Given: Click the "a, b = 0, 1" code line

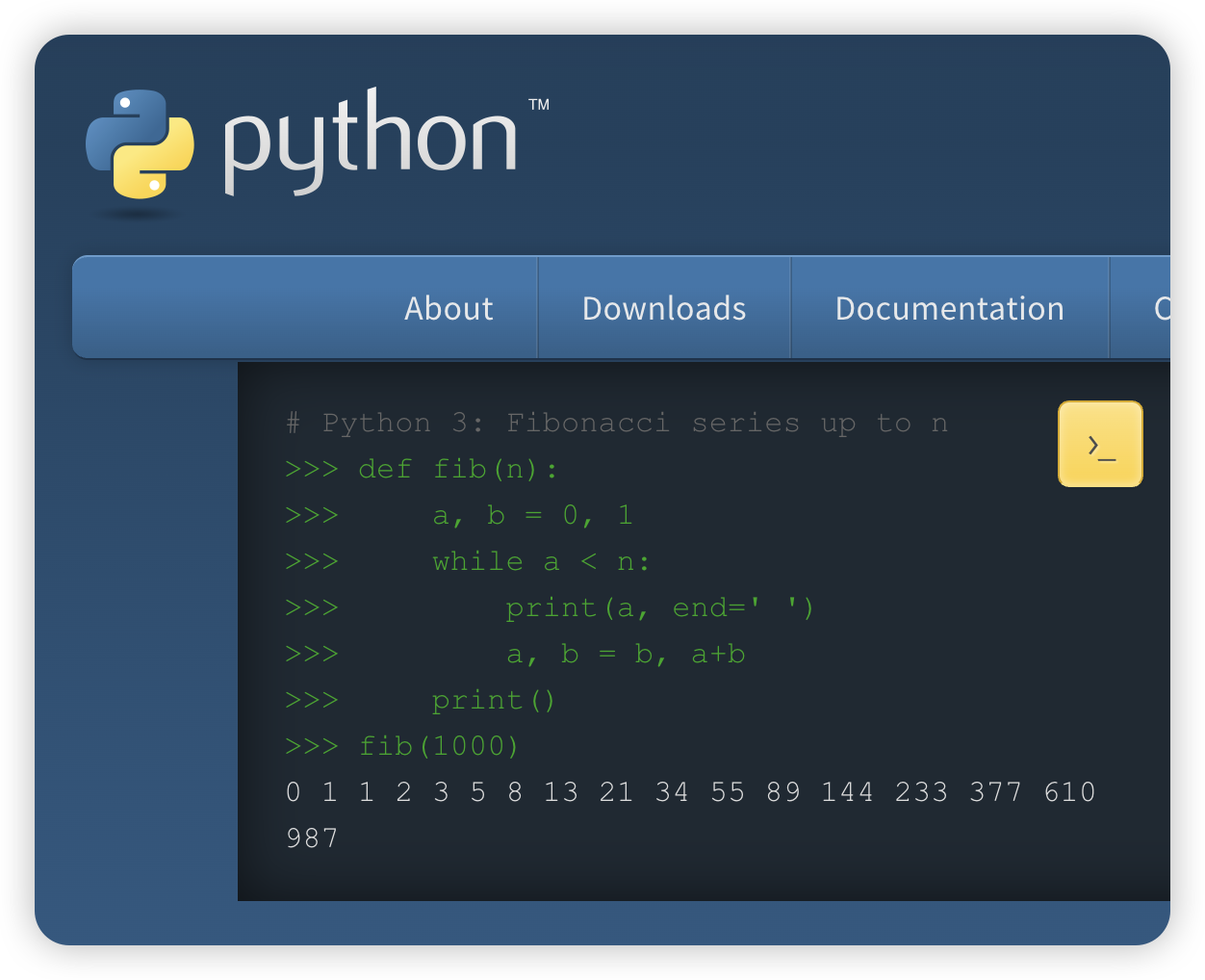Looking at the screenshot, I should click(x=532, y=515).
